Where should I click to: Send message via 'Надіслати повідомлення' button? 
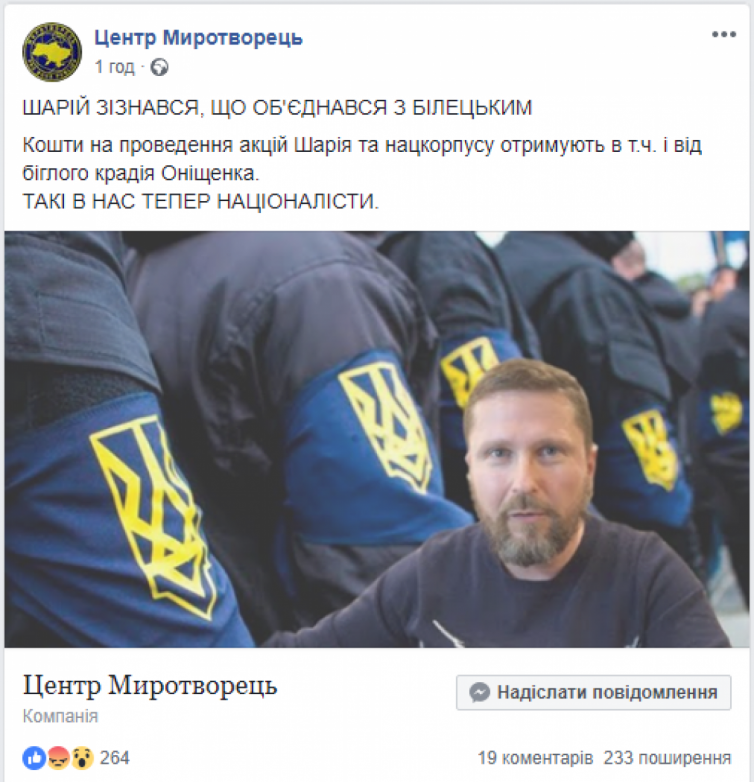click(593, 692)
